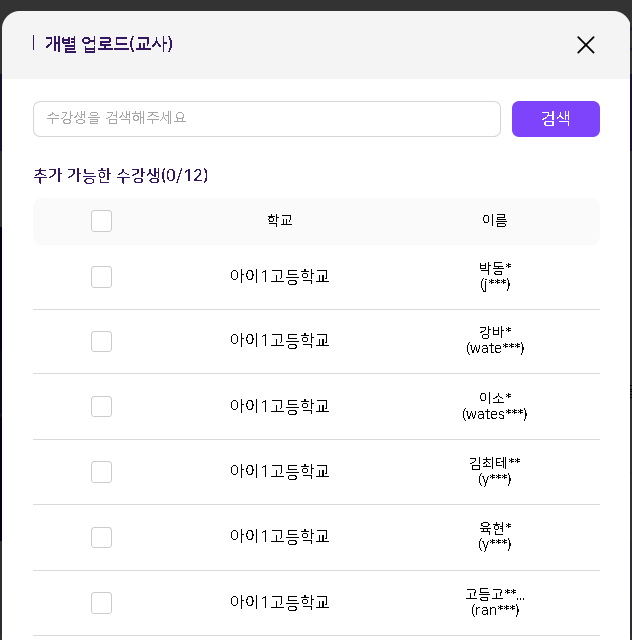Select the name 육현* (y***)

(x=495, y=536)
